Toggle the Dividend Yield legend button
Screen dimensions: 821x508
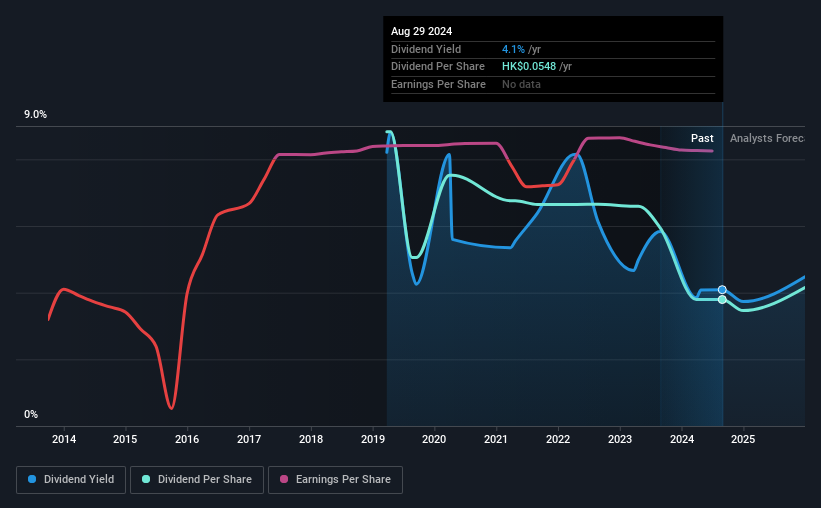[x=71, y=480]
